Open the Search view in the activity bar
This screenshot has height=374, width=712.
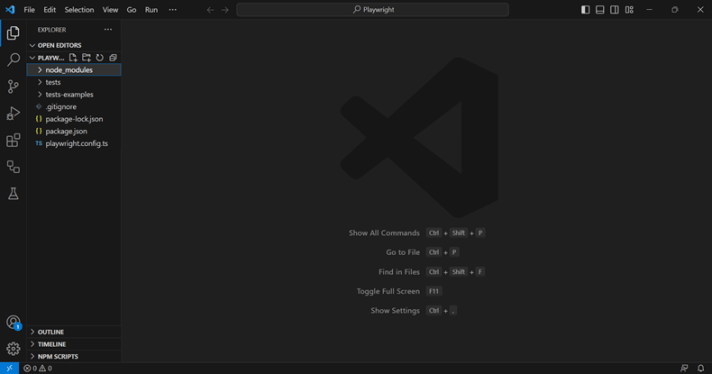click(13, 59)
